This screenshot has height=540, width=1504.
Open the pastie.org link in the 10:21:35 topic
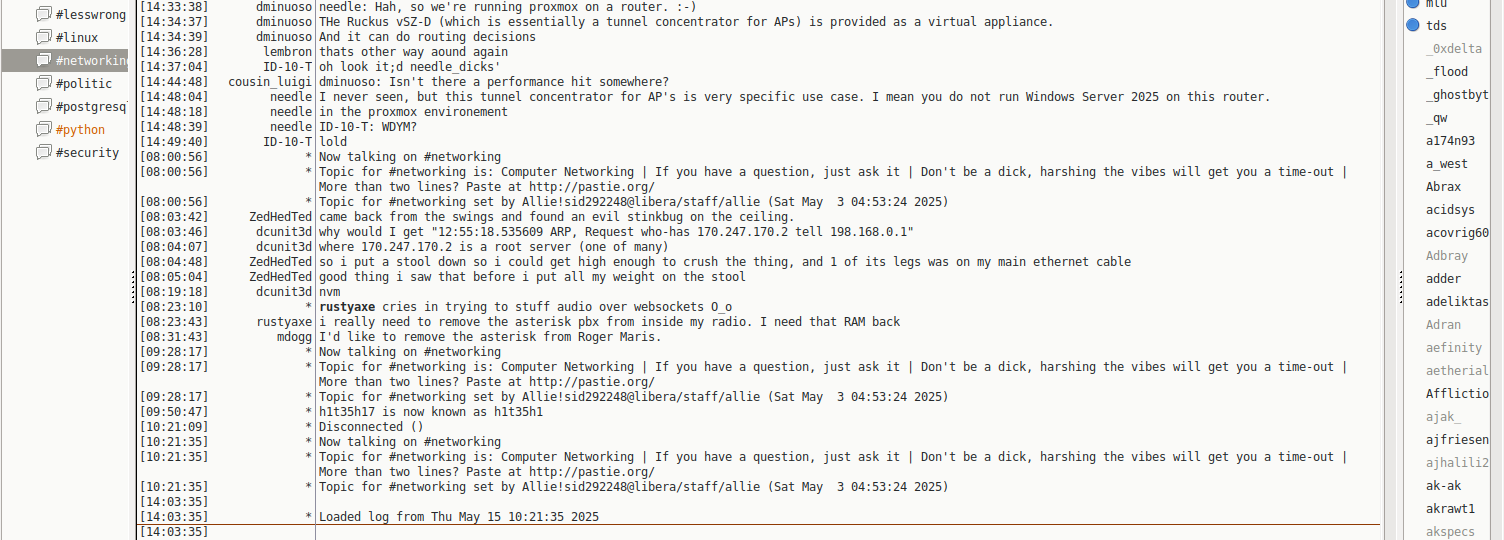592,472
